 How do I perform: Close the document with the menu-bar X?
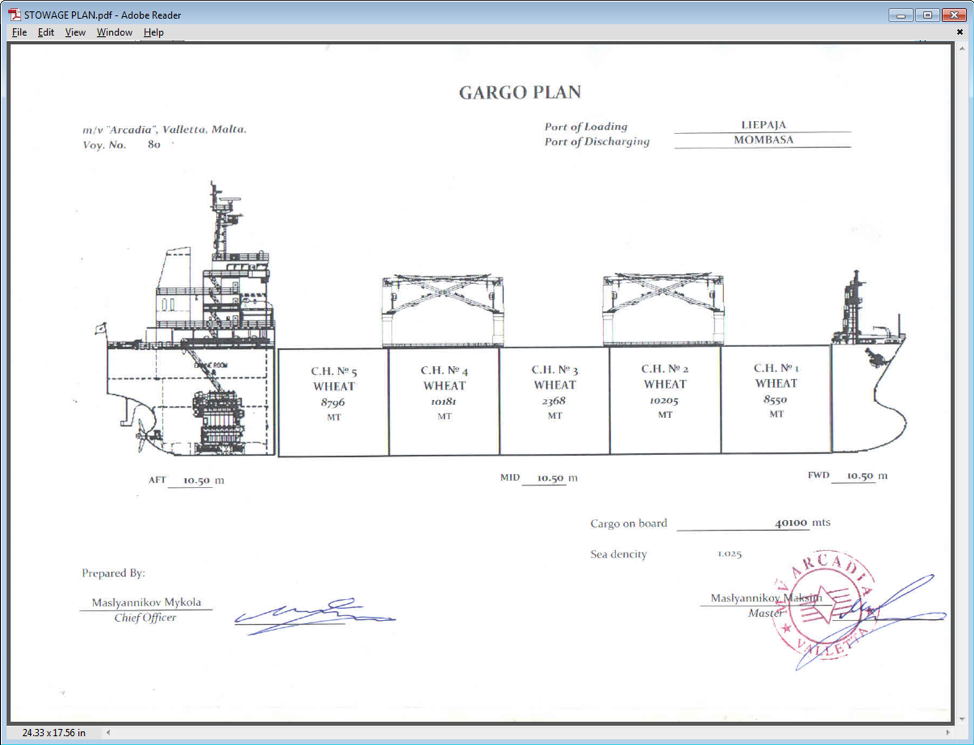pos(960,32)
